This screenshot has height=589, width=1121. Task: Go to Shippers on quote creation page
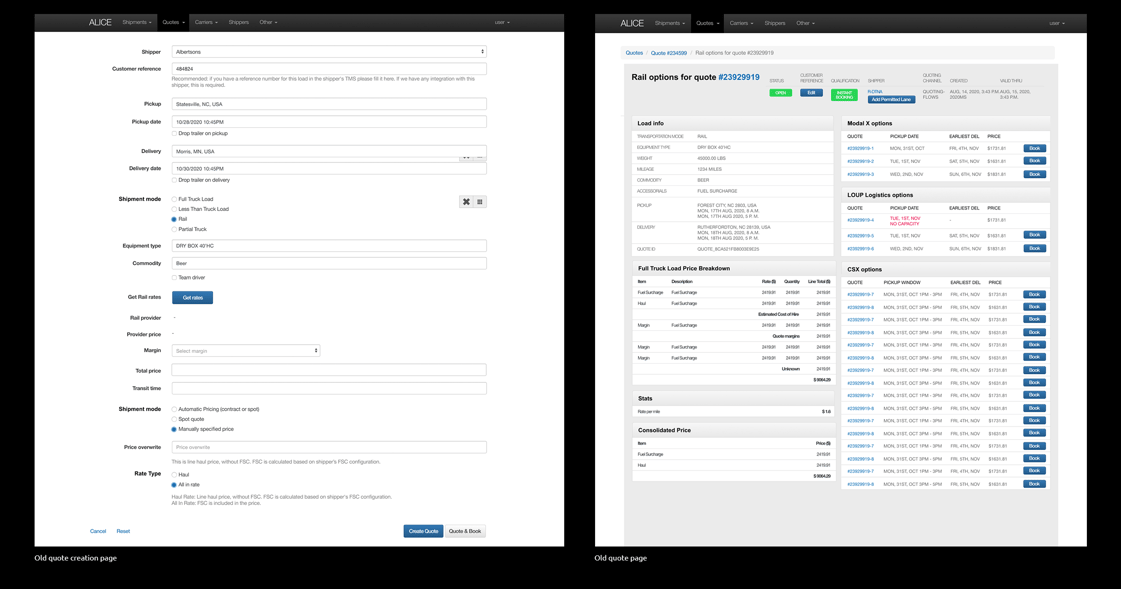[239, 22]
